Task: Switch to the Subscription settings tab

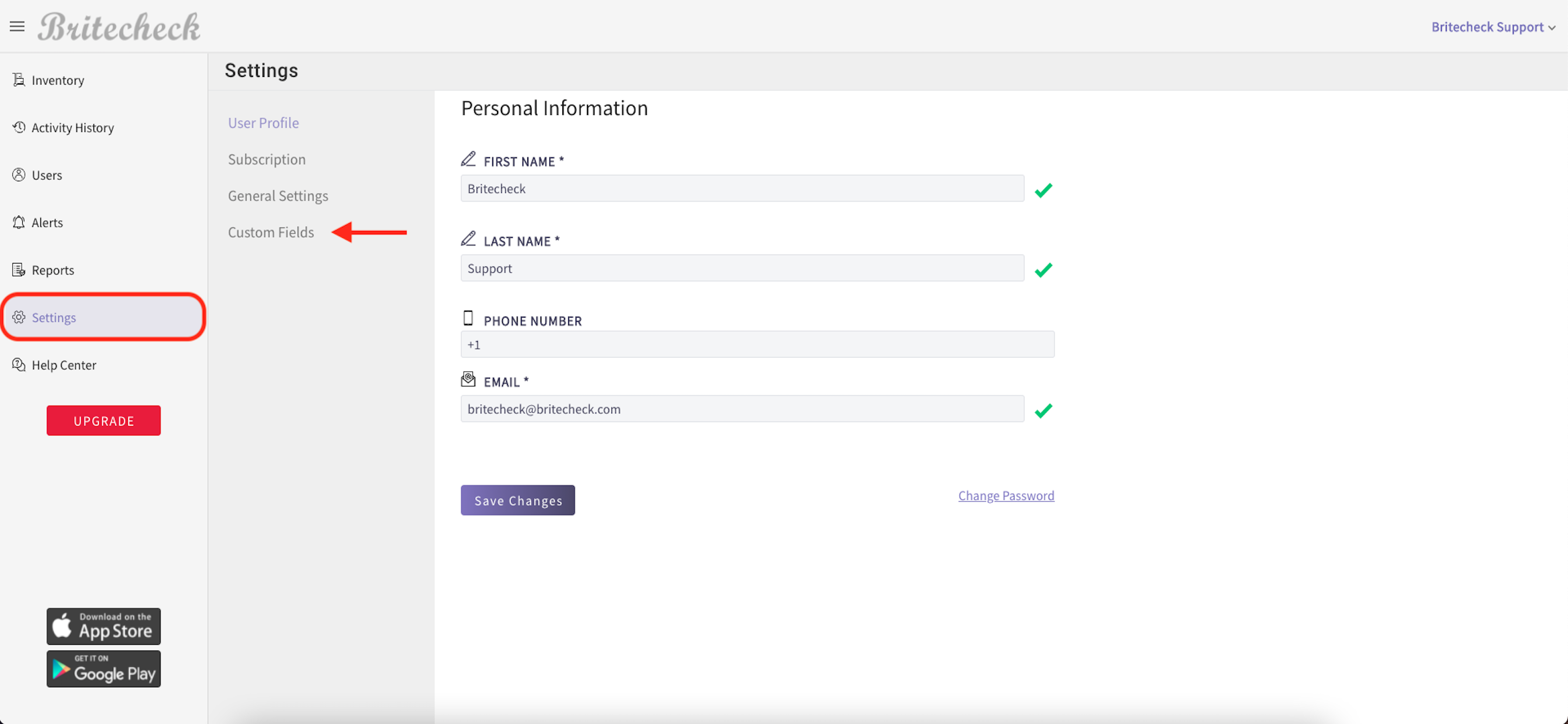Action: 267,159
